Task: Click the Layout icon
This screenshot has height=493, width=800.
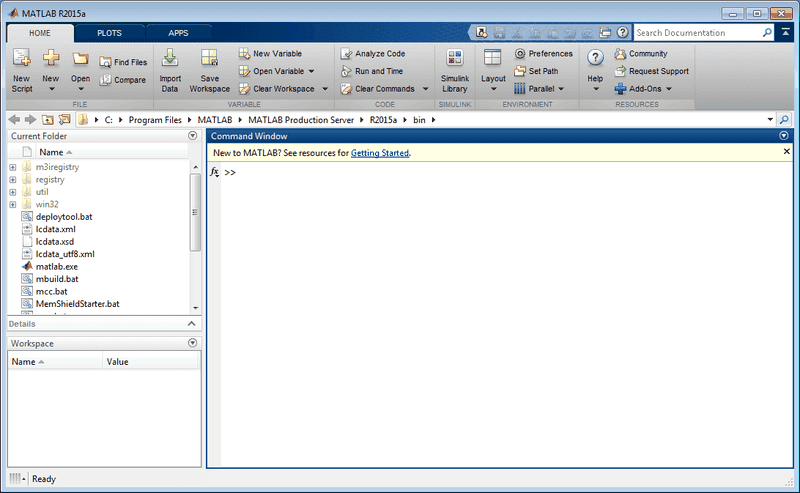Action: (x=492, y=57)
